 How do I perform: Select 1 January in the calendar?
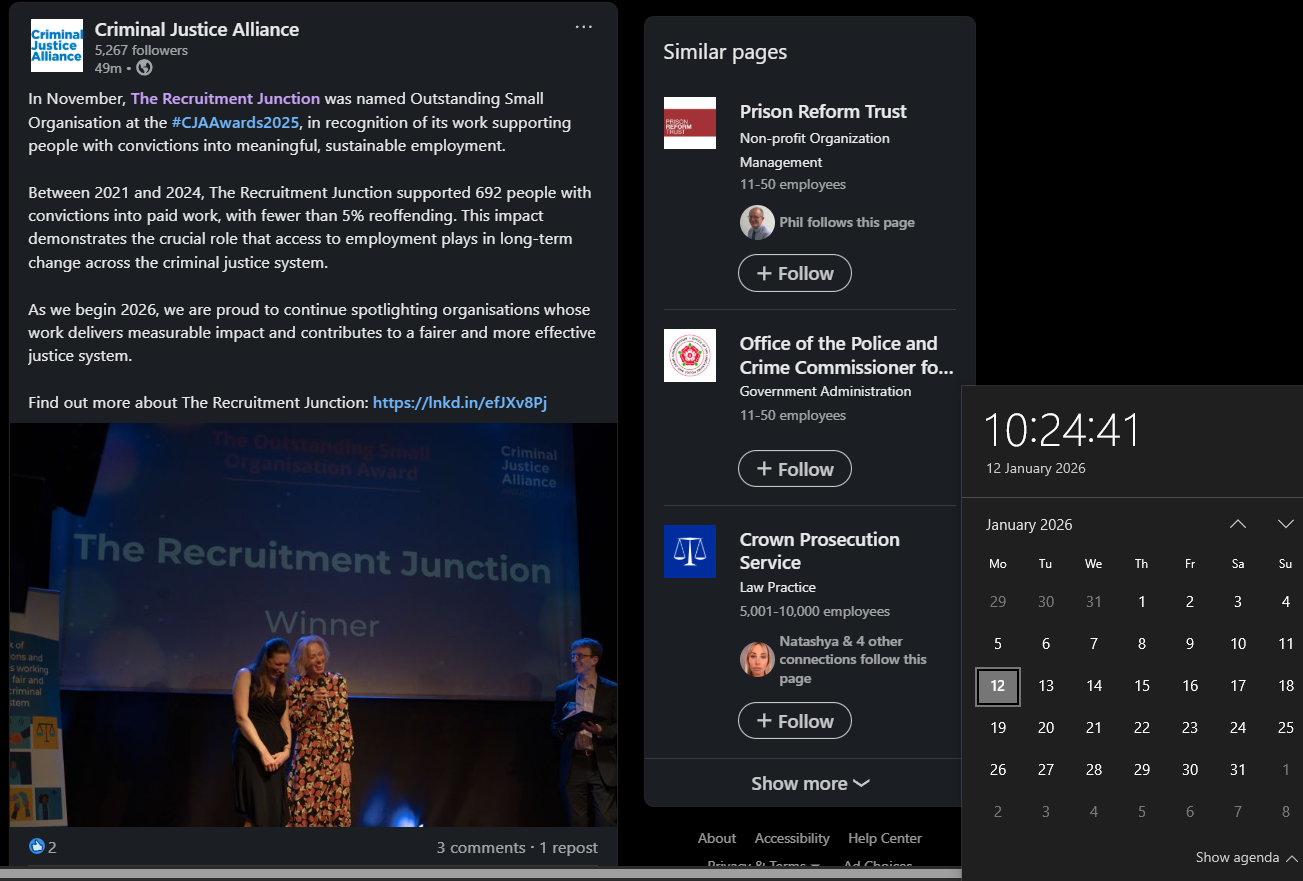[x=1142, y=602]
